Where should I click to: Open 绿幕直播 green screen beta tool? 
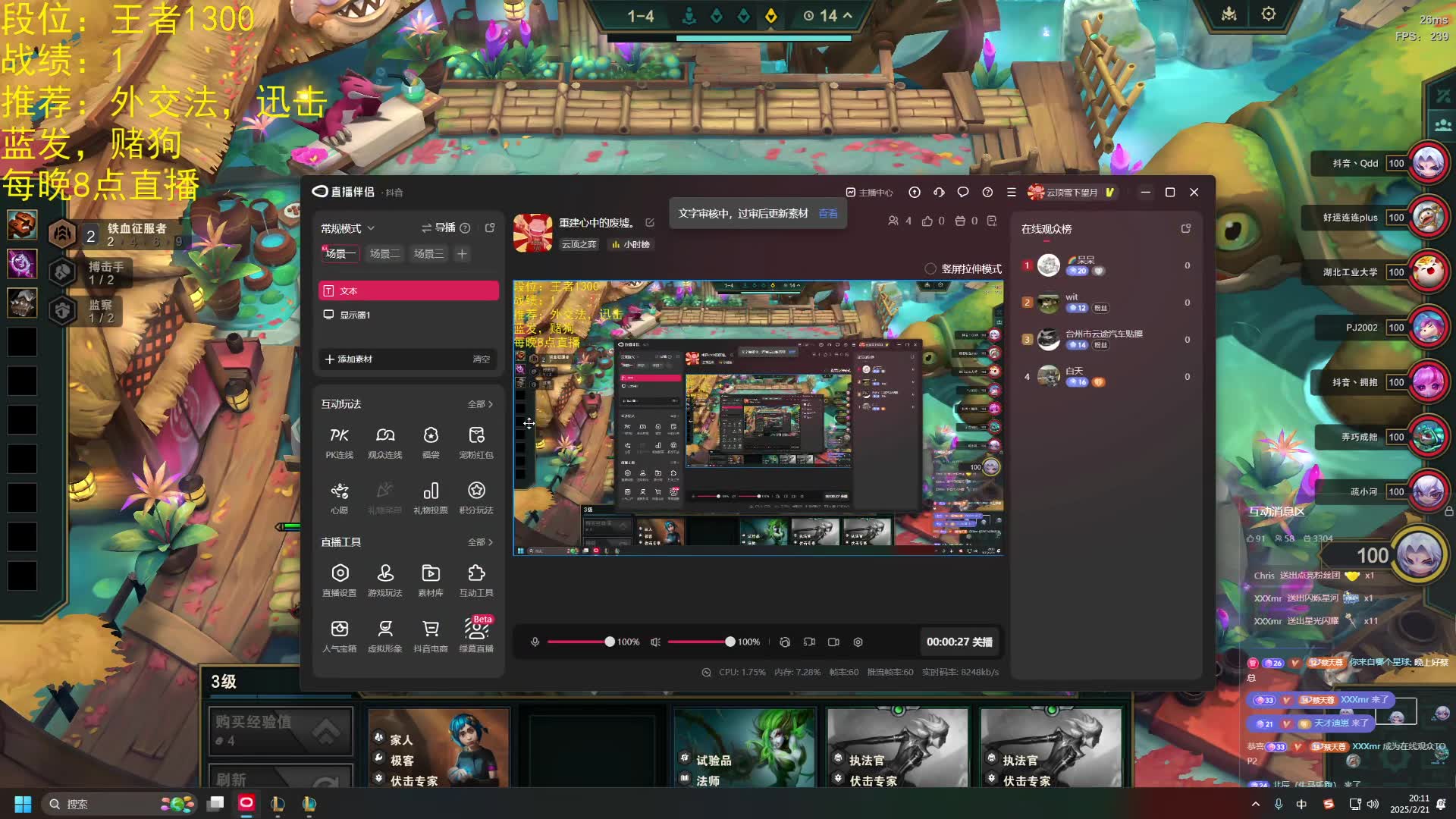tap(476, 635)
